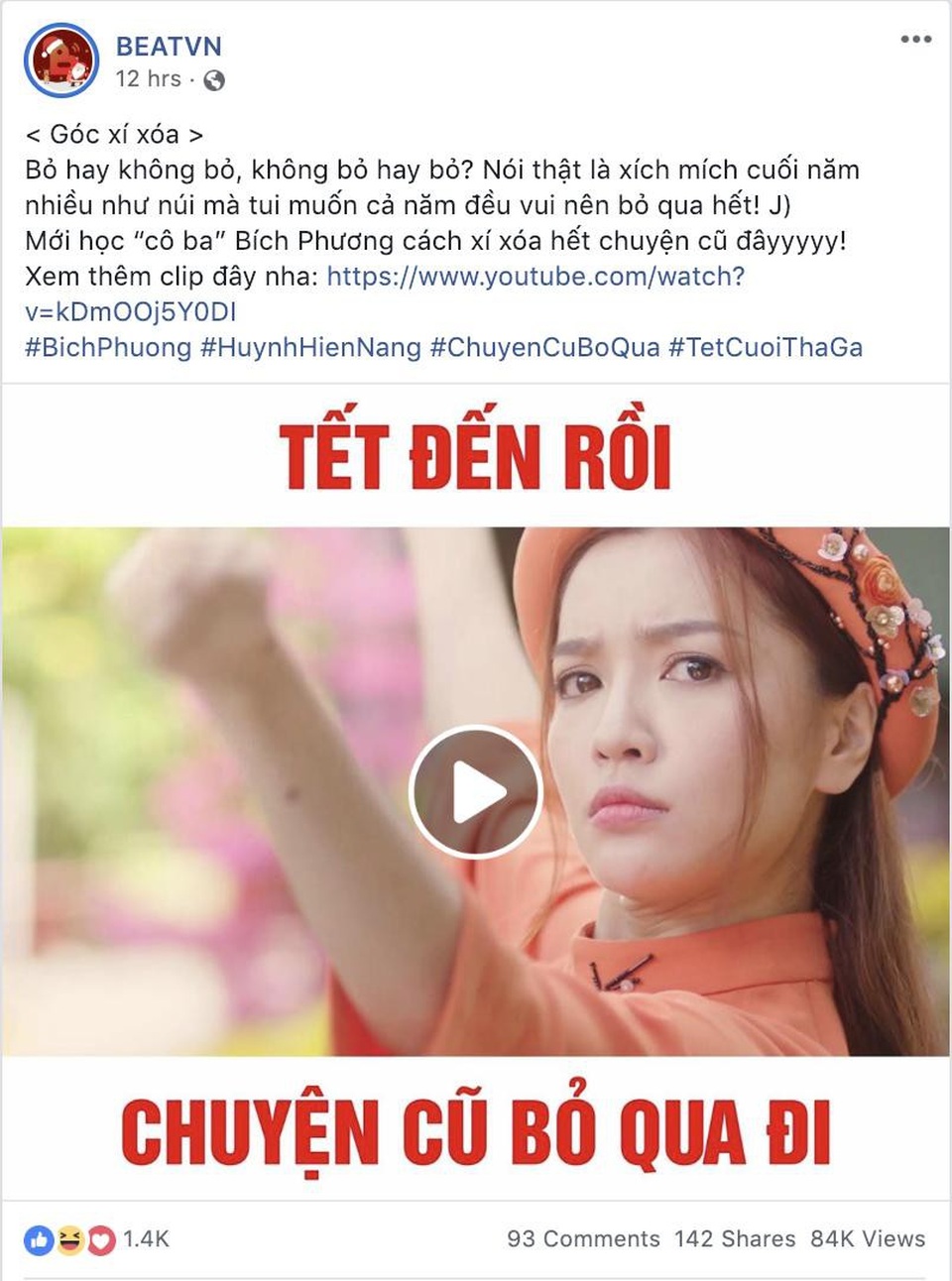952x1281 pixels.
Task: Open the 93 Comments list
Action: pos(583,1238)
